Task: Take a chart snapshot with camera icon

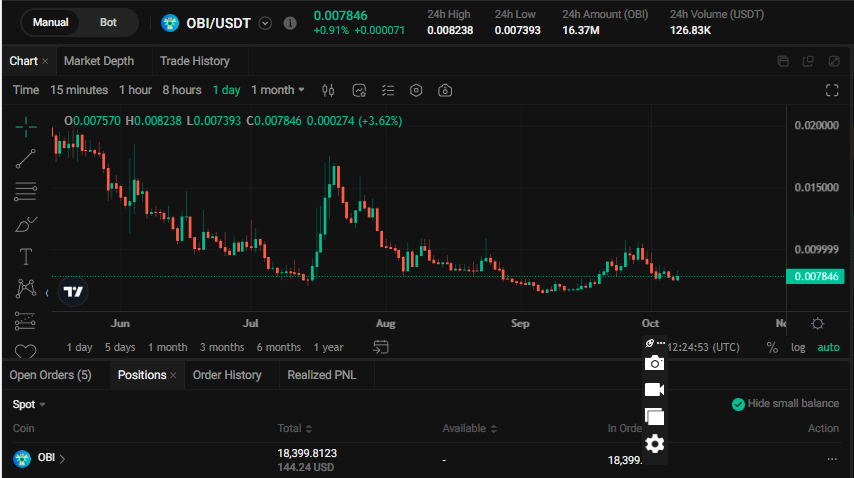Action: click(x=445, y=90)
